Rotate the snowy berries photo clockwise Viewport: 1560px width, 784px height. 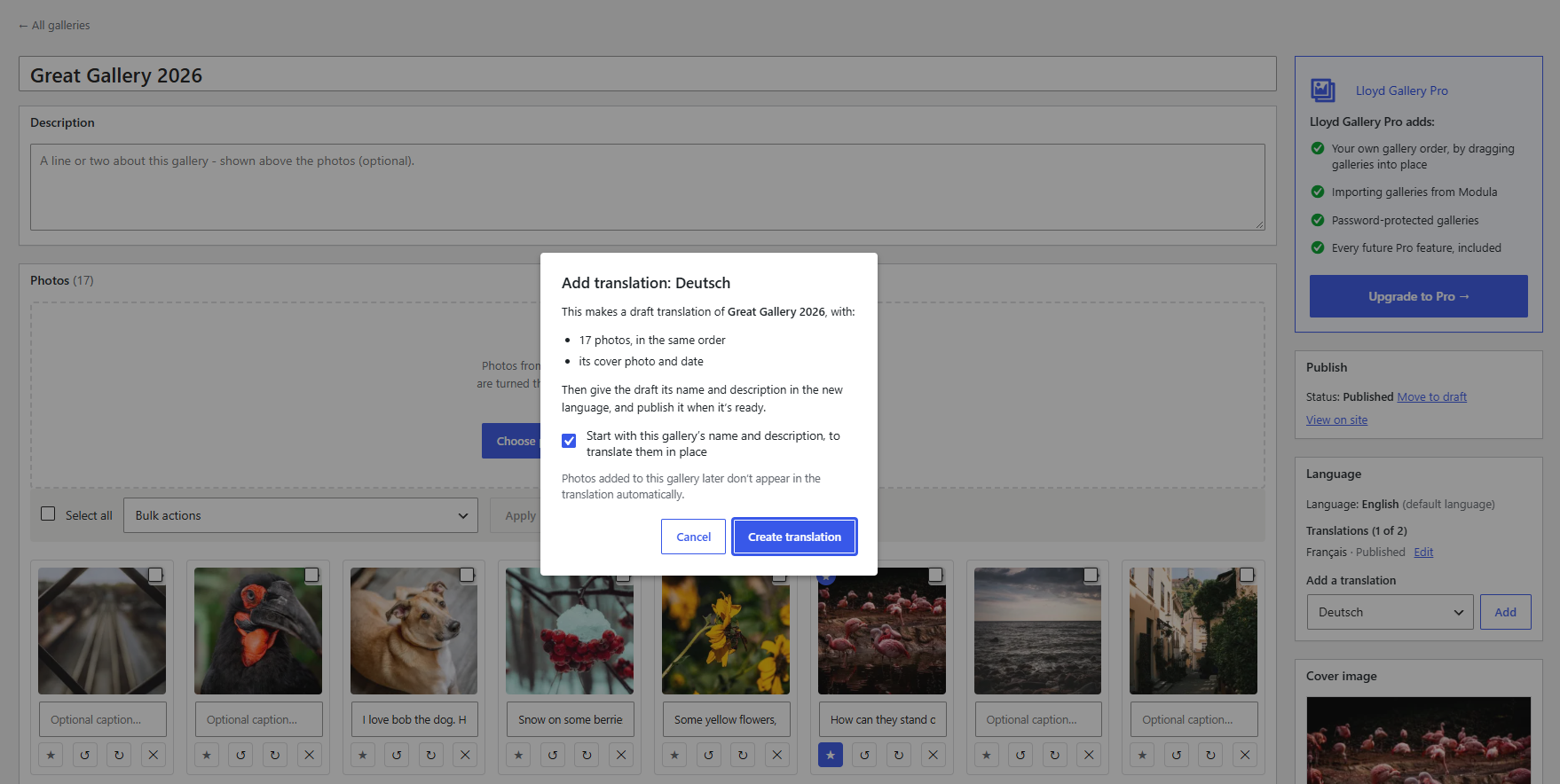coord(587,755)
